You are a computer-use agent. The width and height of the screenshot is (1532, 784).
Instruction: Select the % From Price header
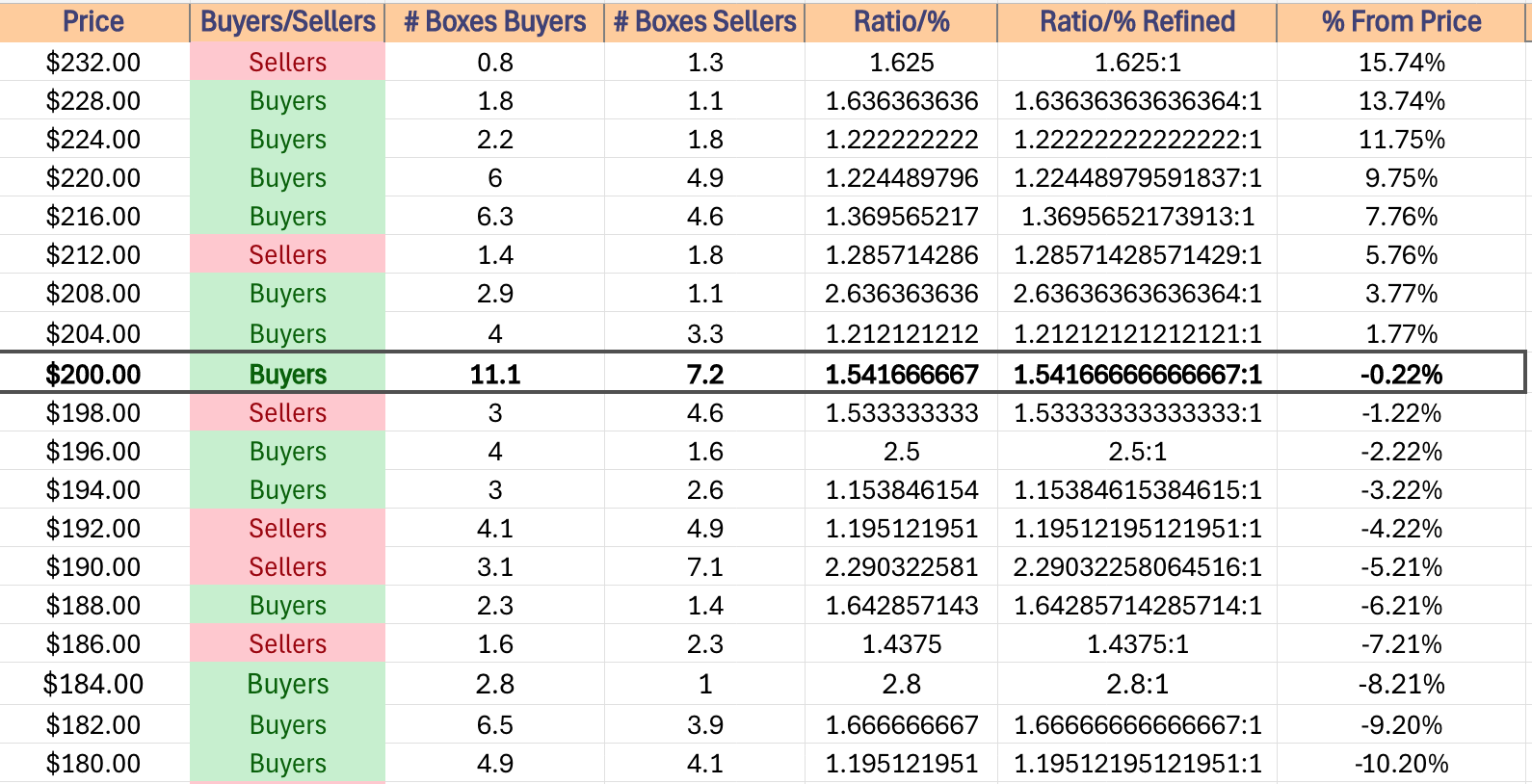pos(1401,21)
